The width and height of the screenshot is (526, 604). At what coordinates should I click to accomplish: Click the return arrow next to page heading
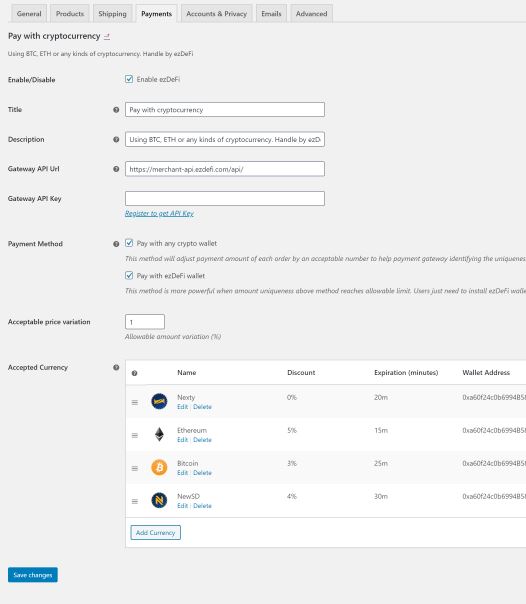[107, 37]
